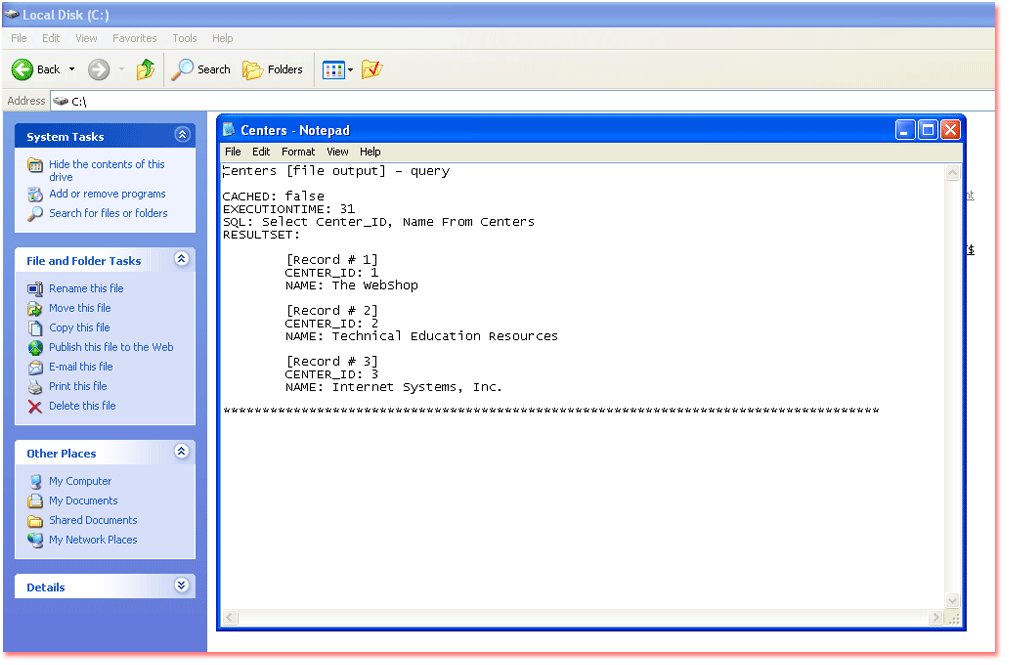Click the magnifier icon beside Search for files
This screenshot has width=1016, height=665.
[x=35, y=214]
